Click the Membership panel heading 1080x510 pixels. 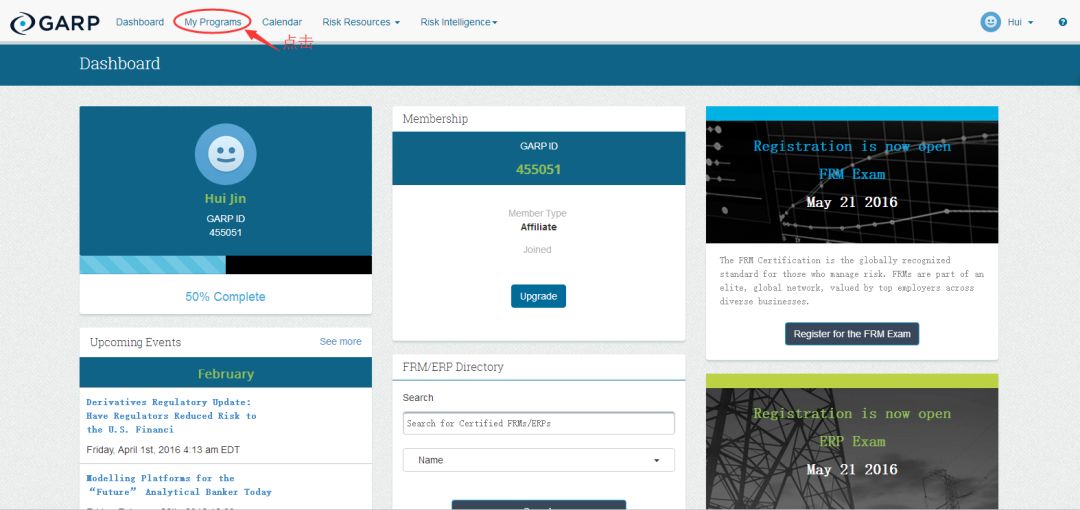click(435, 119)
